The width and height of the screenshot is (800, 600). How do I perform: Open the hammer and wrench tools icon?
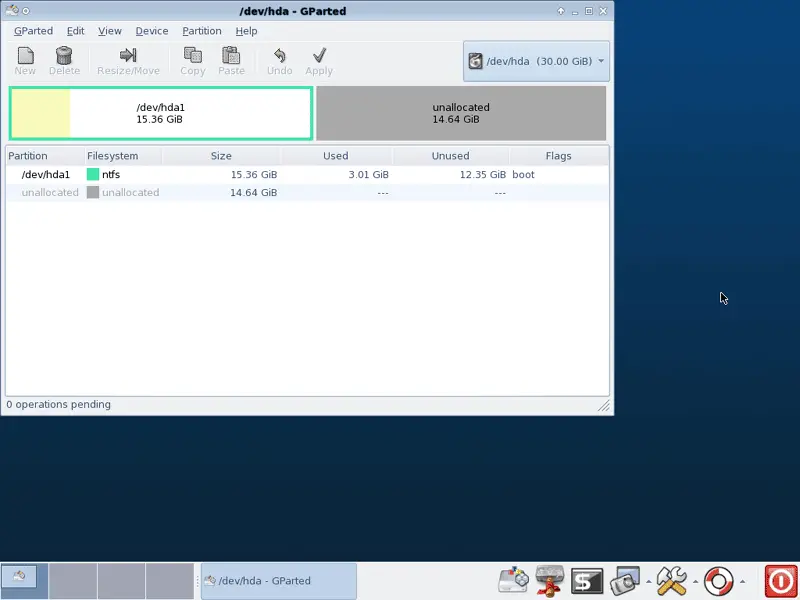671,581
